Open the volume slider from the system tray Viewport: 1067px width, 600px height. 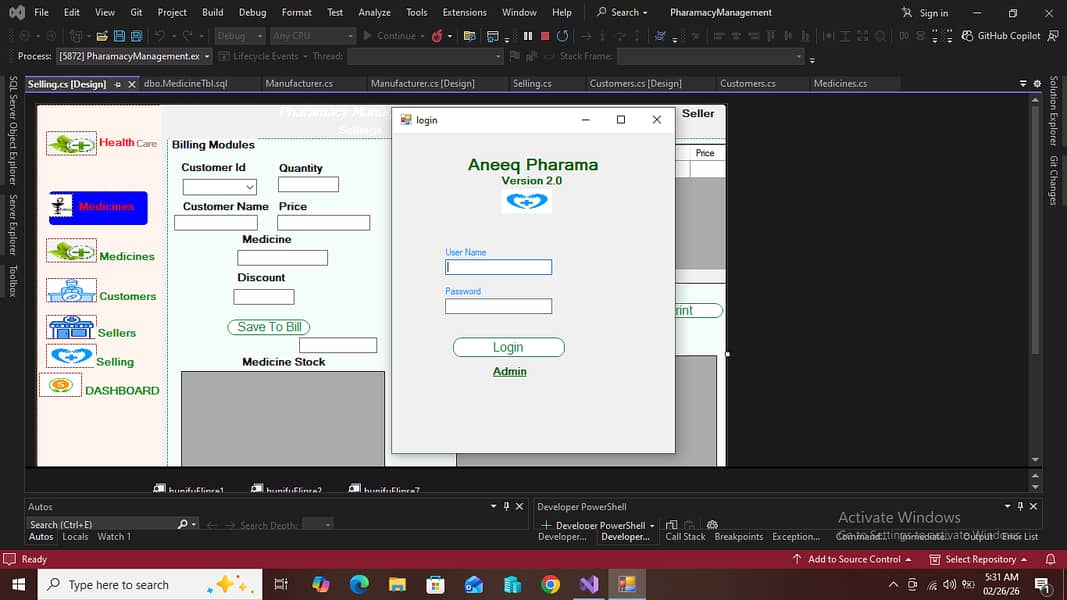(949, 584)
